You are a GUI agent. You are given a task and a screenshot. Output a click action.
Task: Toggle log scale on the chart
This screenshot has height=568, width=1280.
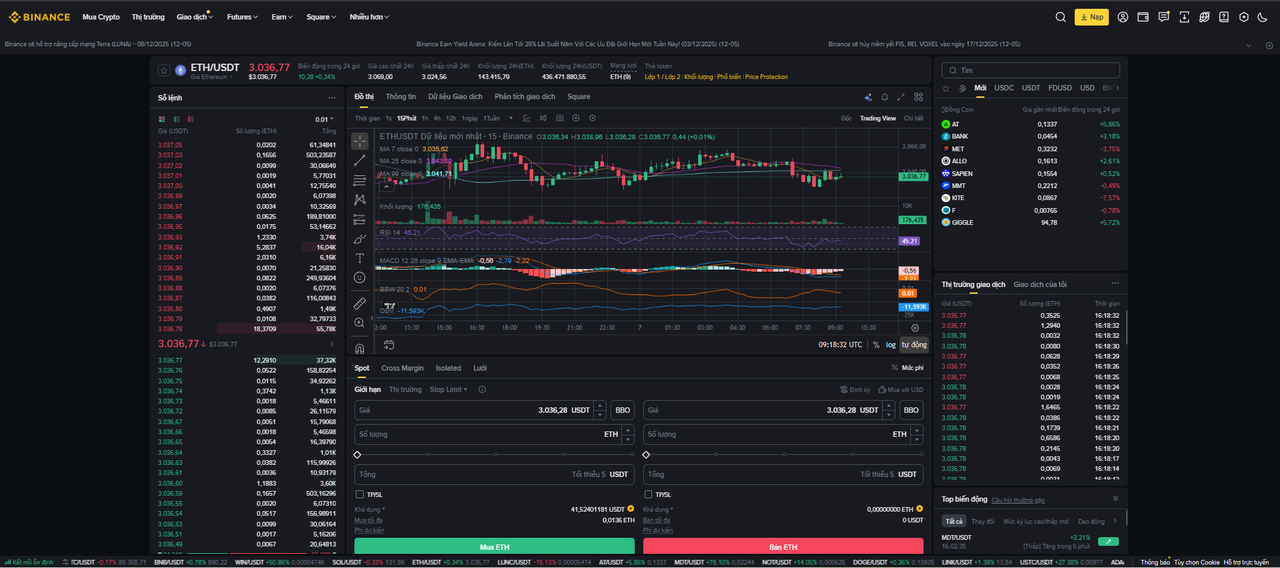890,345
